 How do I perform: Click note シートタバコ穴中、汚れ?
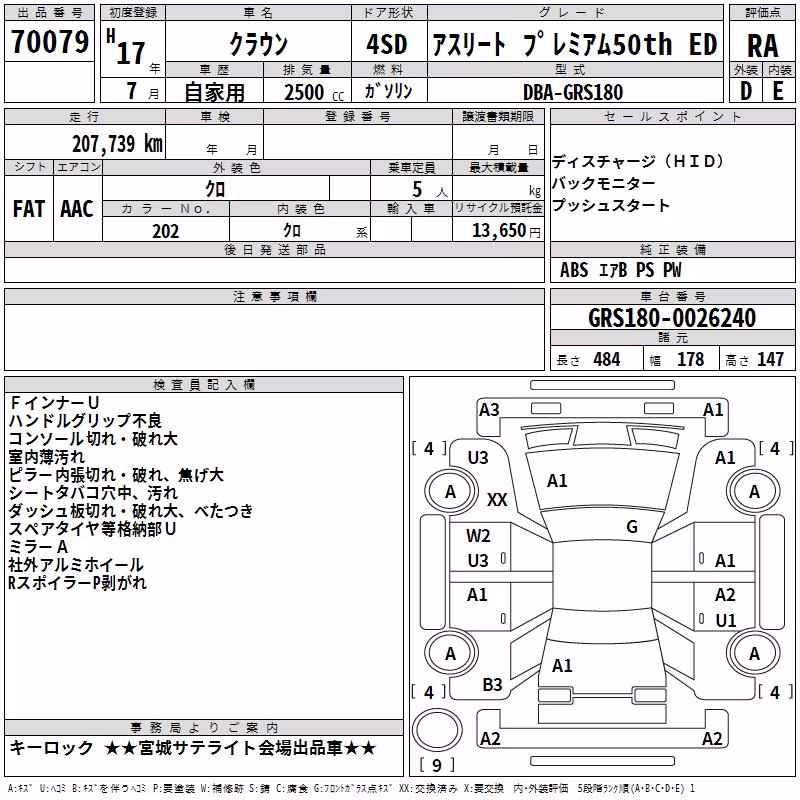(93, 492)
